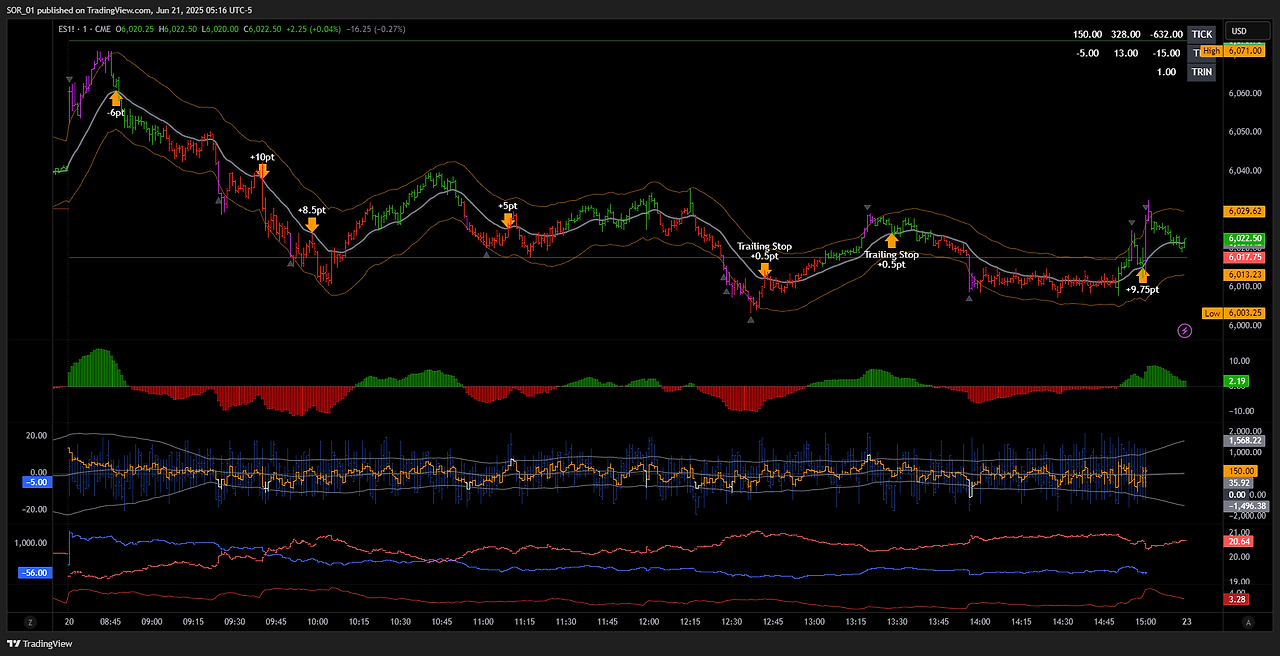This screenshot has width=1280, height=656.
Task: Click the green 2.19 histogram value label
Action: [x=1238, y=382]
